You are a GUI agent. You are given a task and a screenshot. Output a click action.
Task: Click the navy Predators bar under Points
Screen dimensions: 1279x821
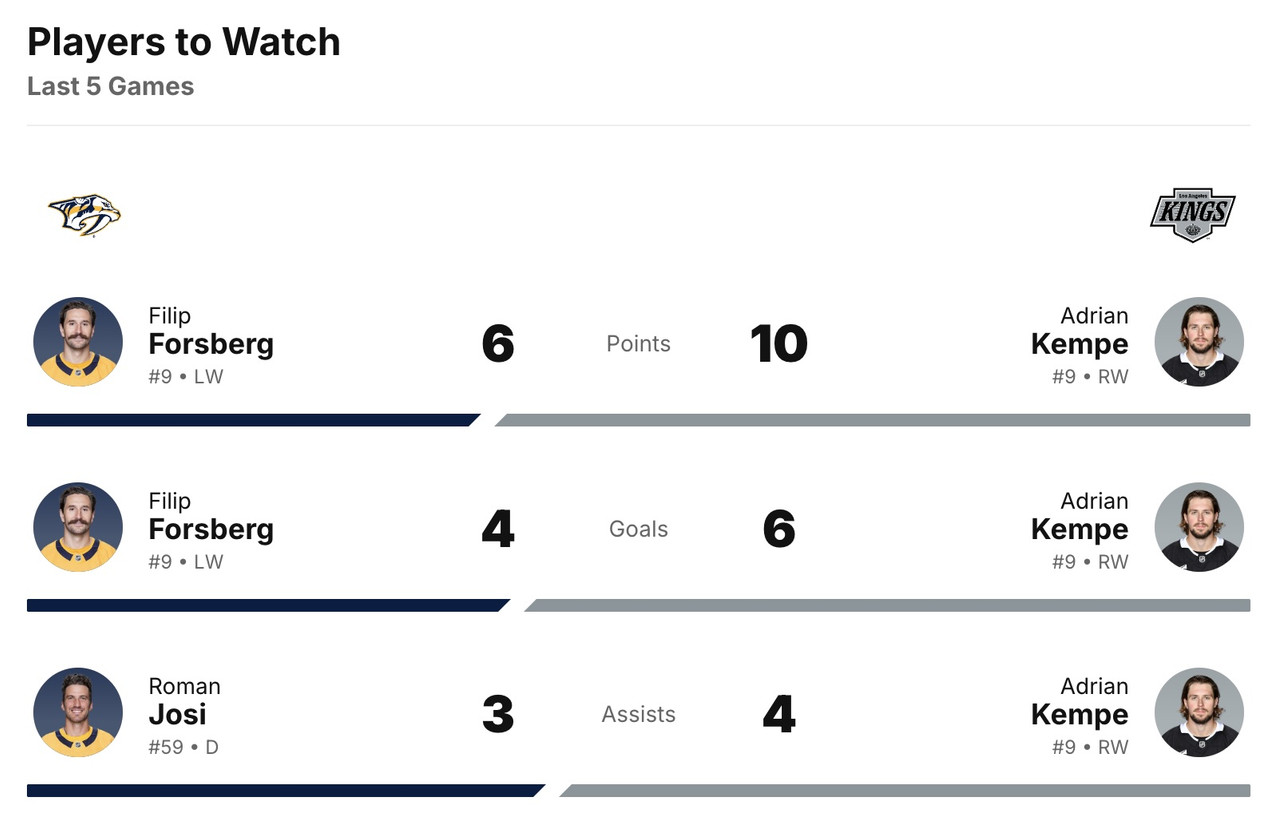point(250,420)
